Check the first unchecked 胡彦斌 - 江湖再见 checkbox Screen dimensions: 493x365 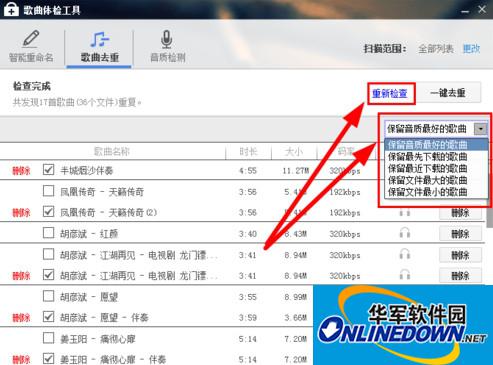pyautogui.click(x=49, y=254)
